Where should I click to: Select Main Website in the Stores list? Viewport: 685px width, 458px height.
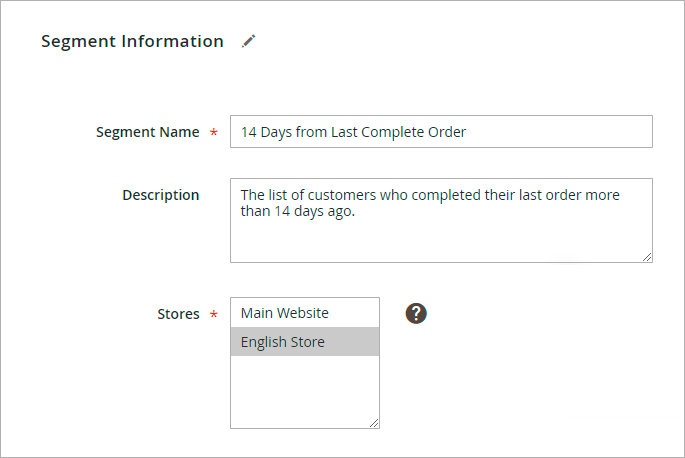[285, 313]
